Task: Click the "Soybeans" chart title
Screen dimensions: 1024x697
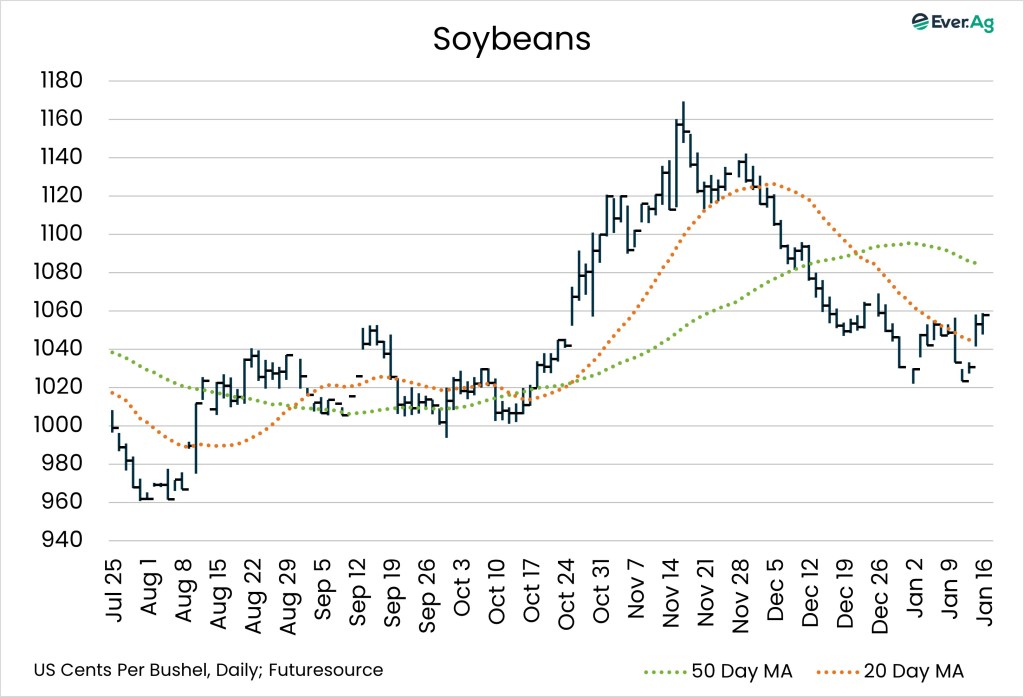Action: tap(511, 39)
